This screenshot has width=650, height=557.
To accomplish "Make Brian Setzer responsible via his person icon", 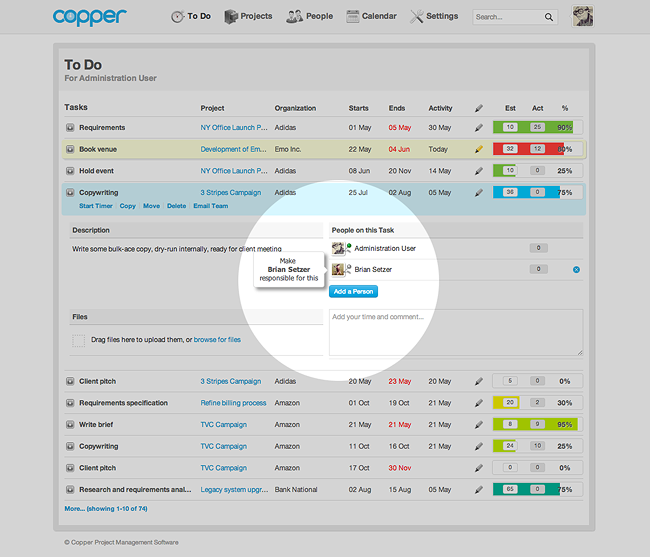I will [349, 269].
